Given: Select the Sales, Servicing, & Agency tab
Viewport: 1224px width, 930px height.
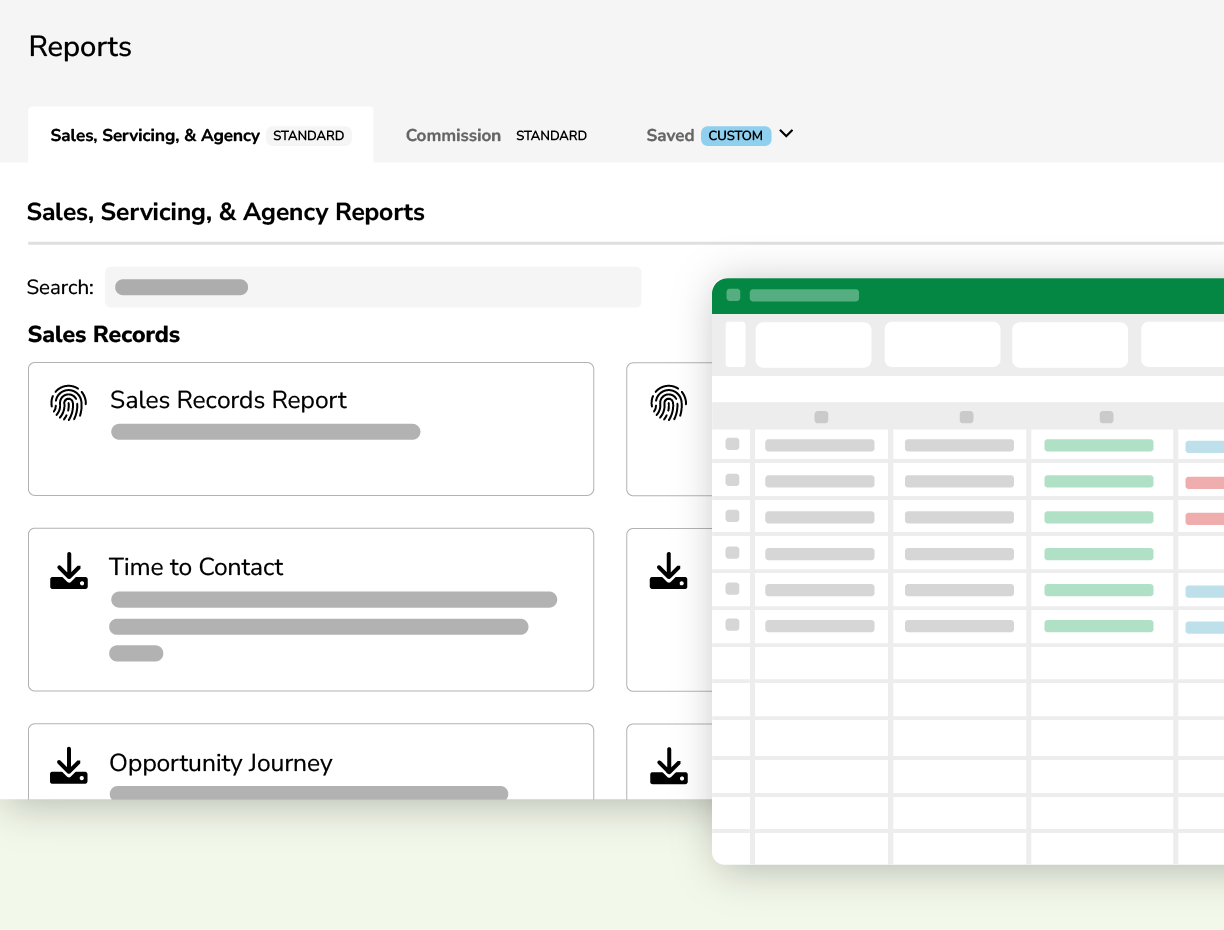Looking at the screenshot, I should (x=155, y=135).
